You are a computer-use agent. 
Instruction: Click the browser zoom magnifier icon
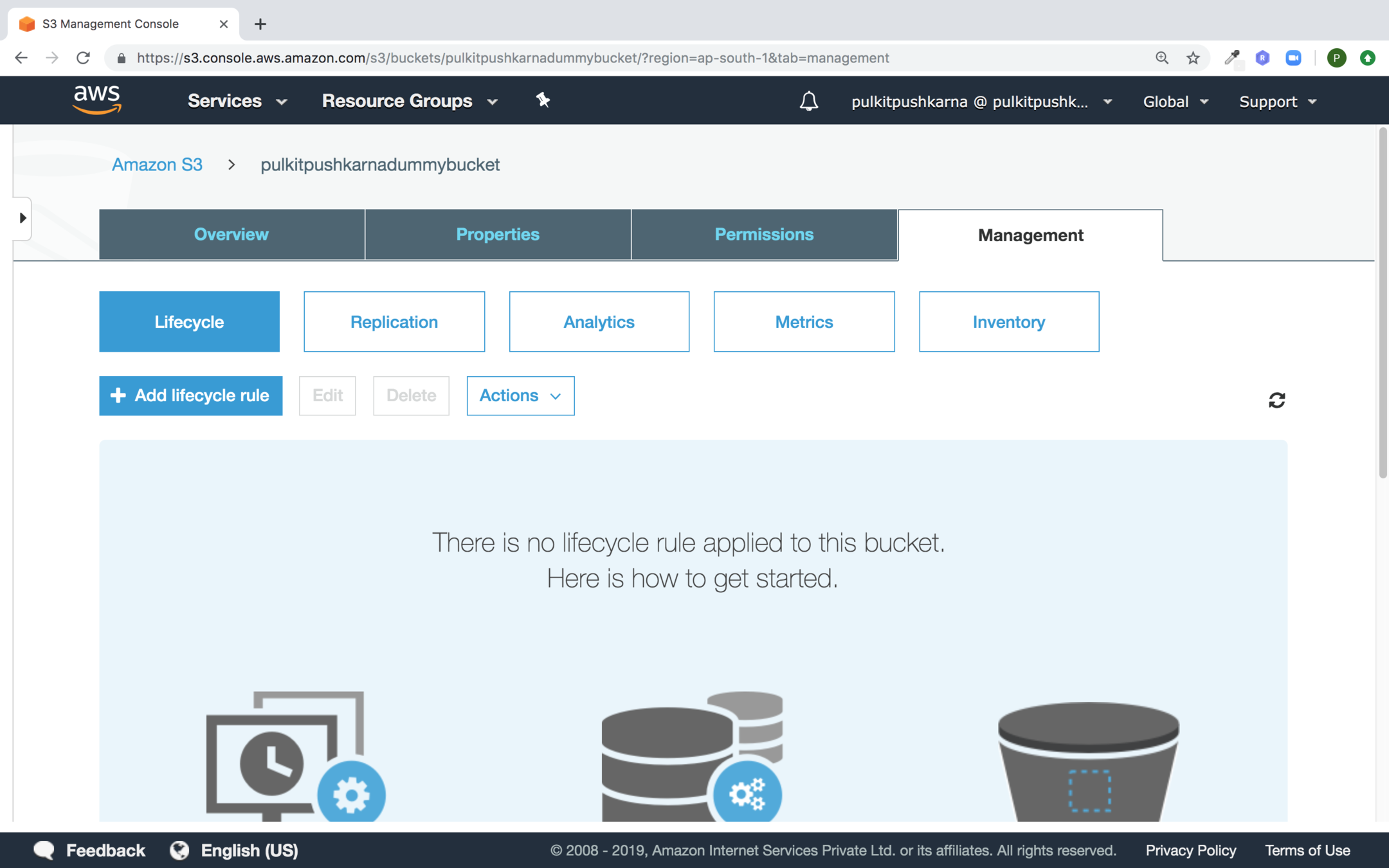pyautogui.click(x=1162, y=58)
